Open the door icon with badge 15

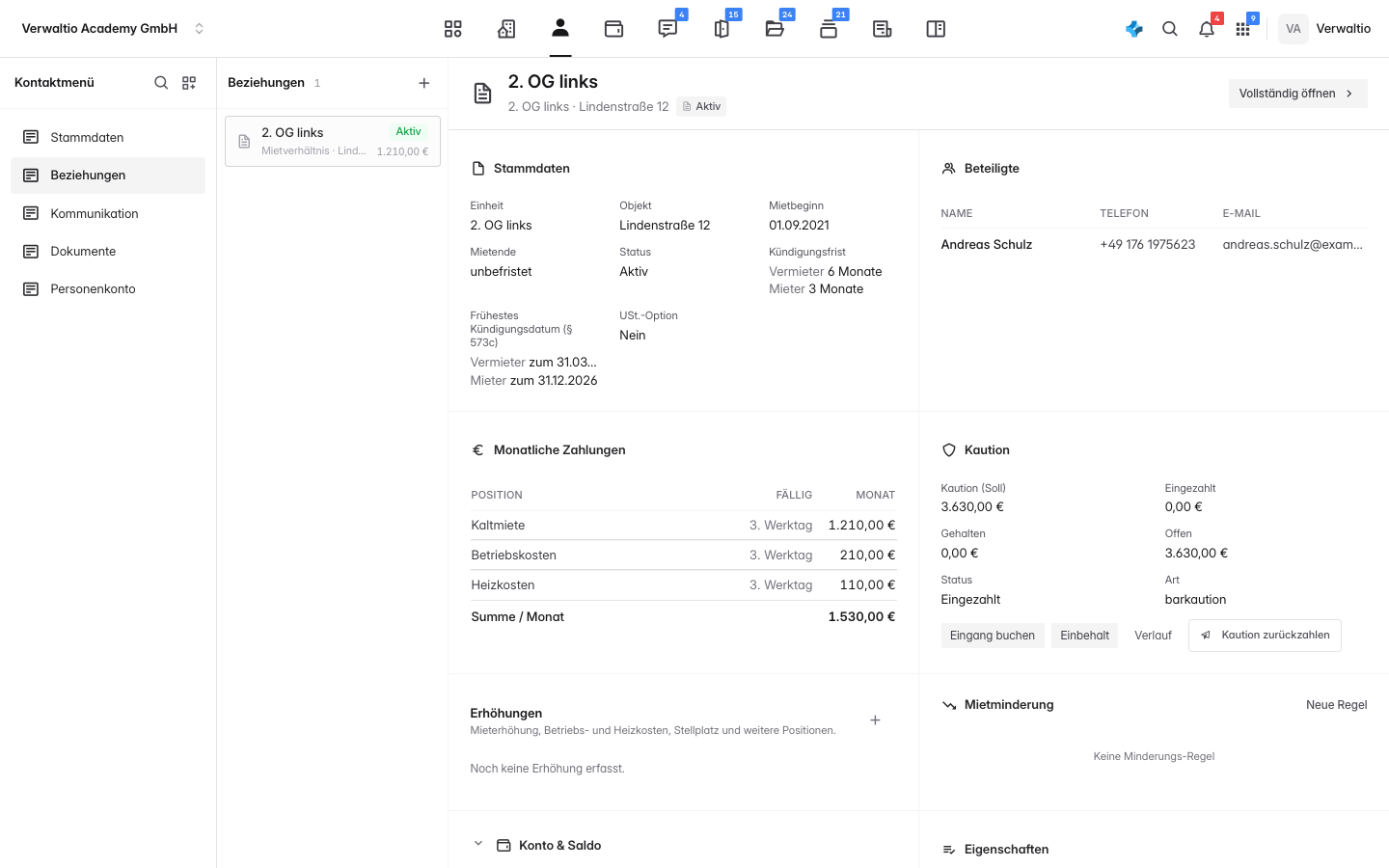[x=722, y=29]
